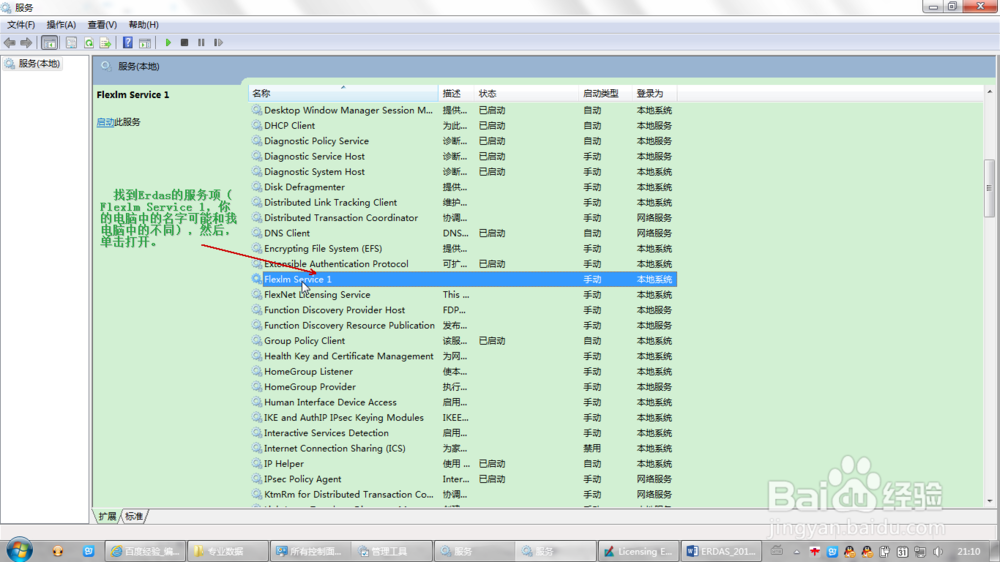The height and width of the screenshot is (562, 1000).
Task: Select Encrypting File System (EFS) service
Action: [x=463, y=249]
